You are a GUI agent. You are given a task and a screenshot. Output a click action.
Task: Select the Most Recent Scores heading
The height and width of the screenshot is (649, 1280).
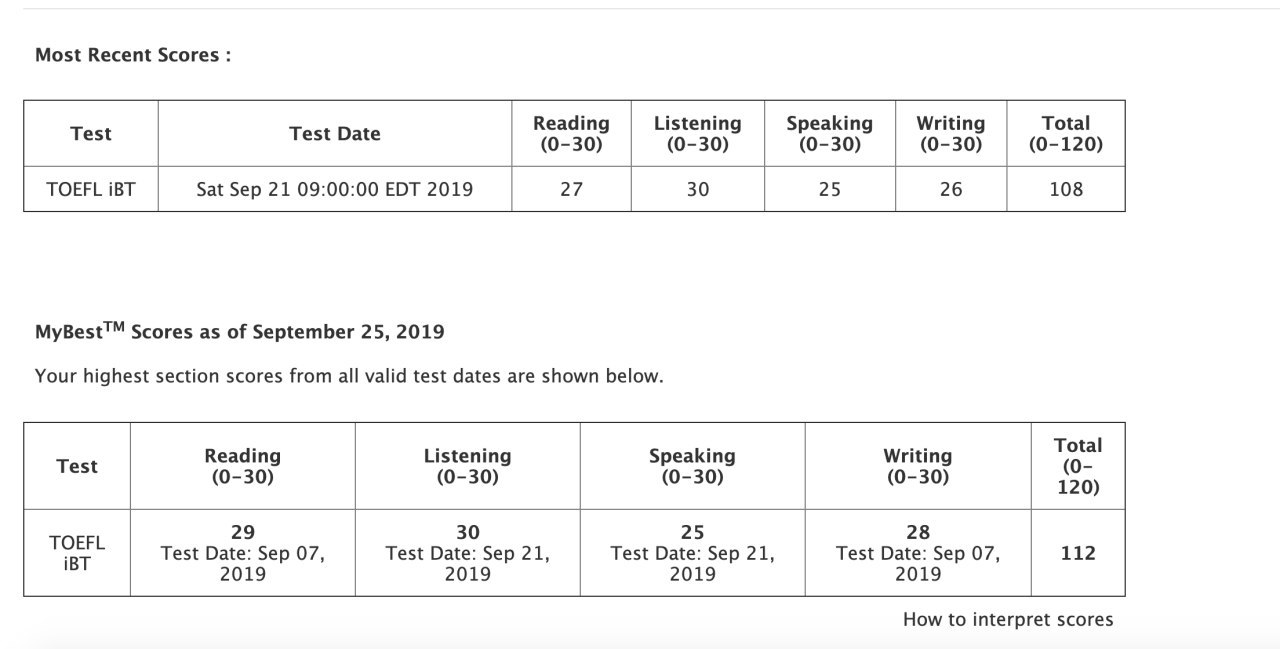[133, 55]
